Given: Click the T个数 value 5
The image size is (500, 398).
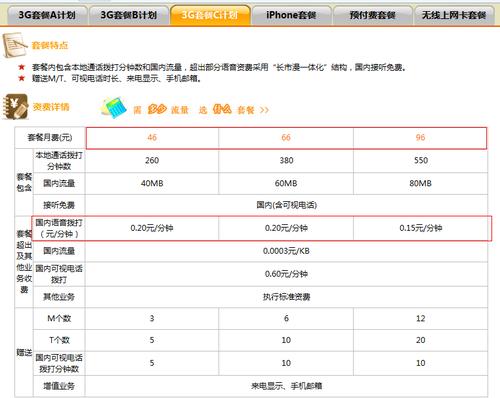Looking at the screenshot, I should [x=152, y=340].
